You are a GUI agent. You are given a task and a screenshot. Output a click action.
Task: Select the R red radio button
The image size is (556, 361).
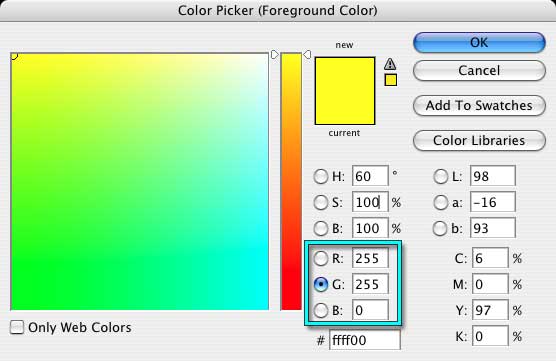click(x=321, y=259)
